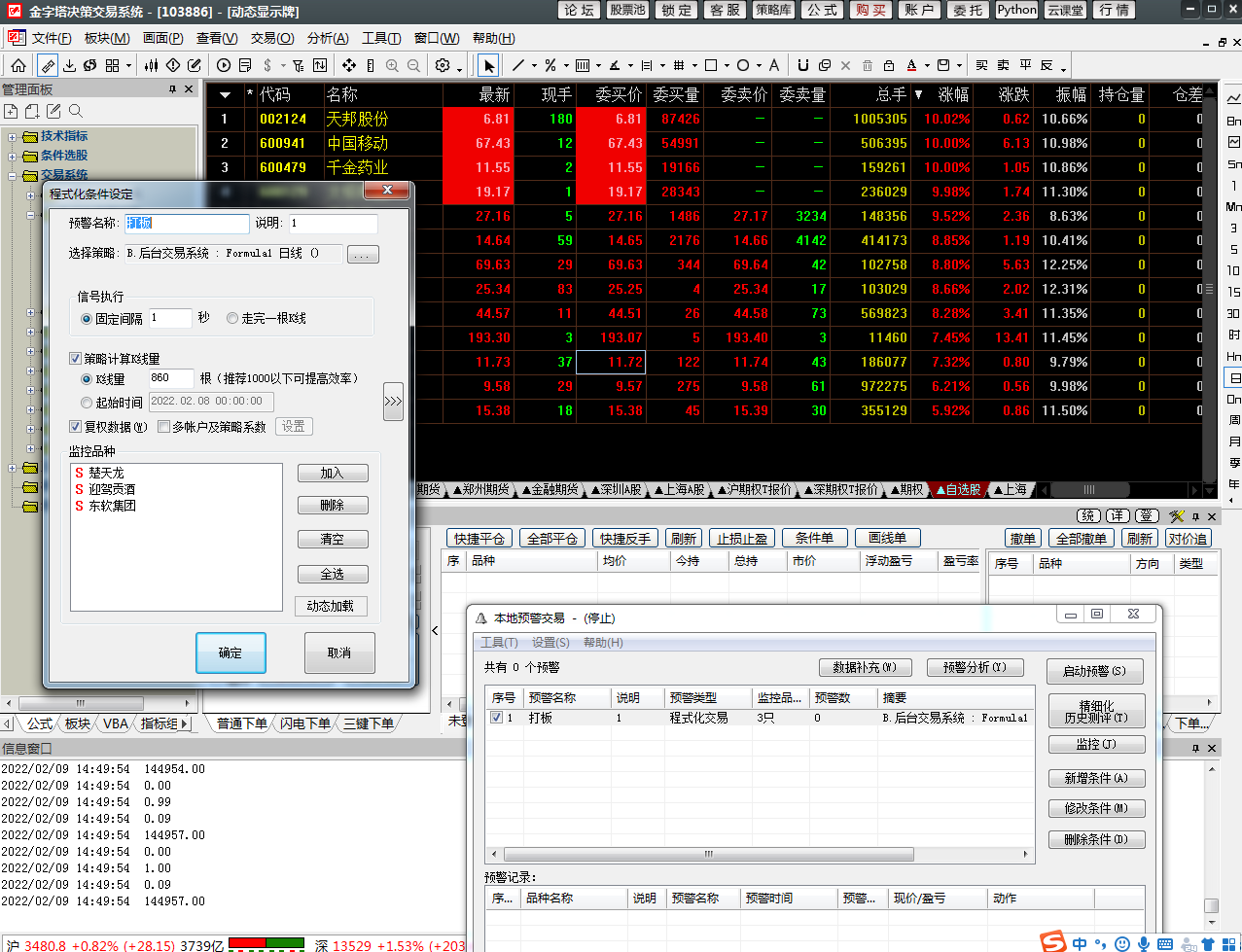Click the 取消 button in the dialog
This screenshot has width=1242, height=952.
(x=339, y=652)
